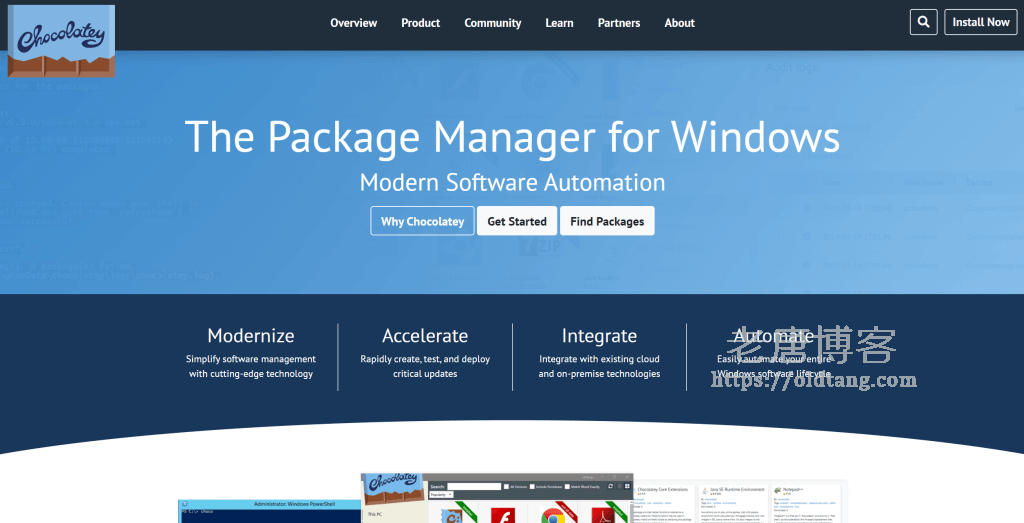Viewport: 1024px width, 523px height.
Task: Open the Partners menu
Action: pos(619,23)
